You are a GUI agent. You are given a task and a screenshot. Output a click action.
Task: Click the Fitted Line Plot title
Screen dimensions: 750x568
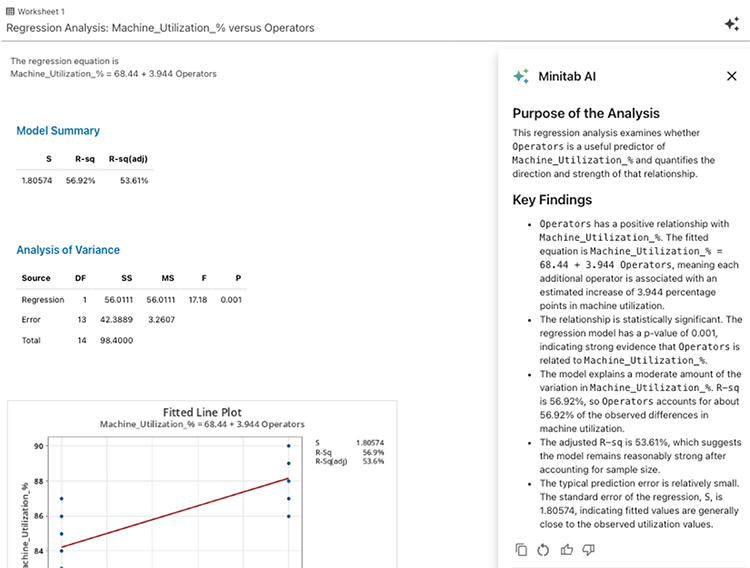click(202, 412)
